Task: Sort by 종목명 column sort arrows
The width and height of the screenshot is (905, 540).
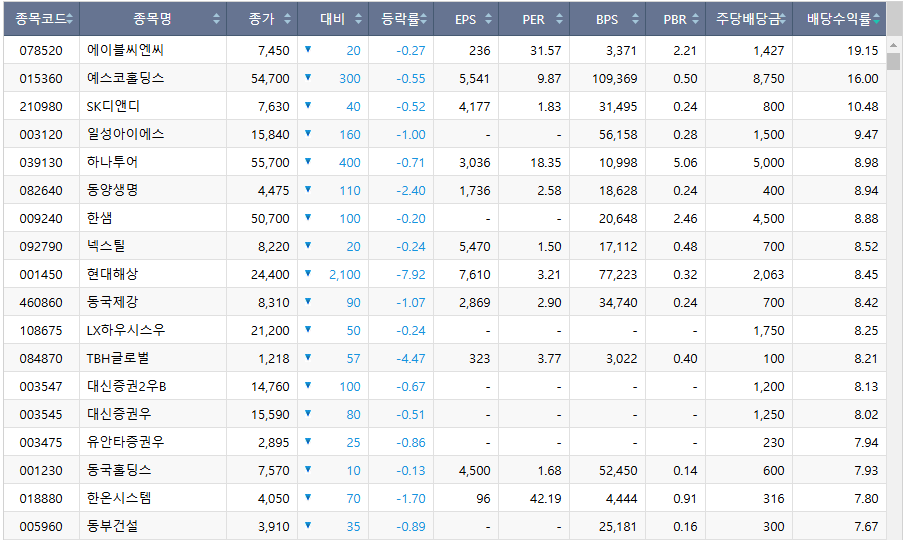Action: (x=216, y=19)
